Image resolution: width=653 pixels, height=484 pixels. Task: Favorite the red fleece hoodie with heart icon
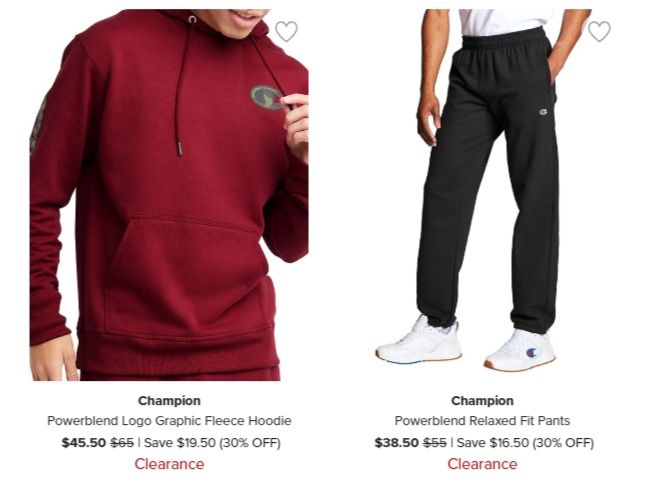pos(287,31)
